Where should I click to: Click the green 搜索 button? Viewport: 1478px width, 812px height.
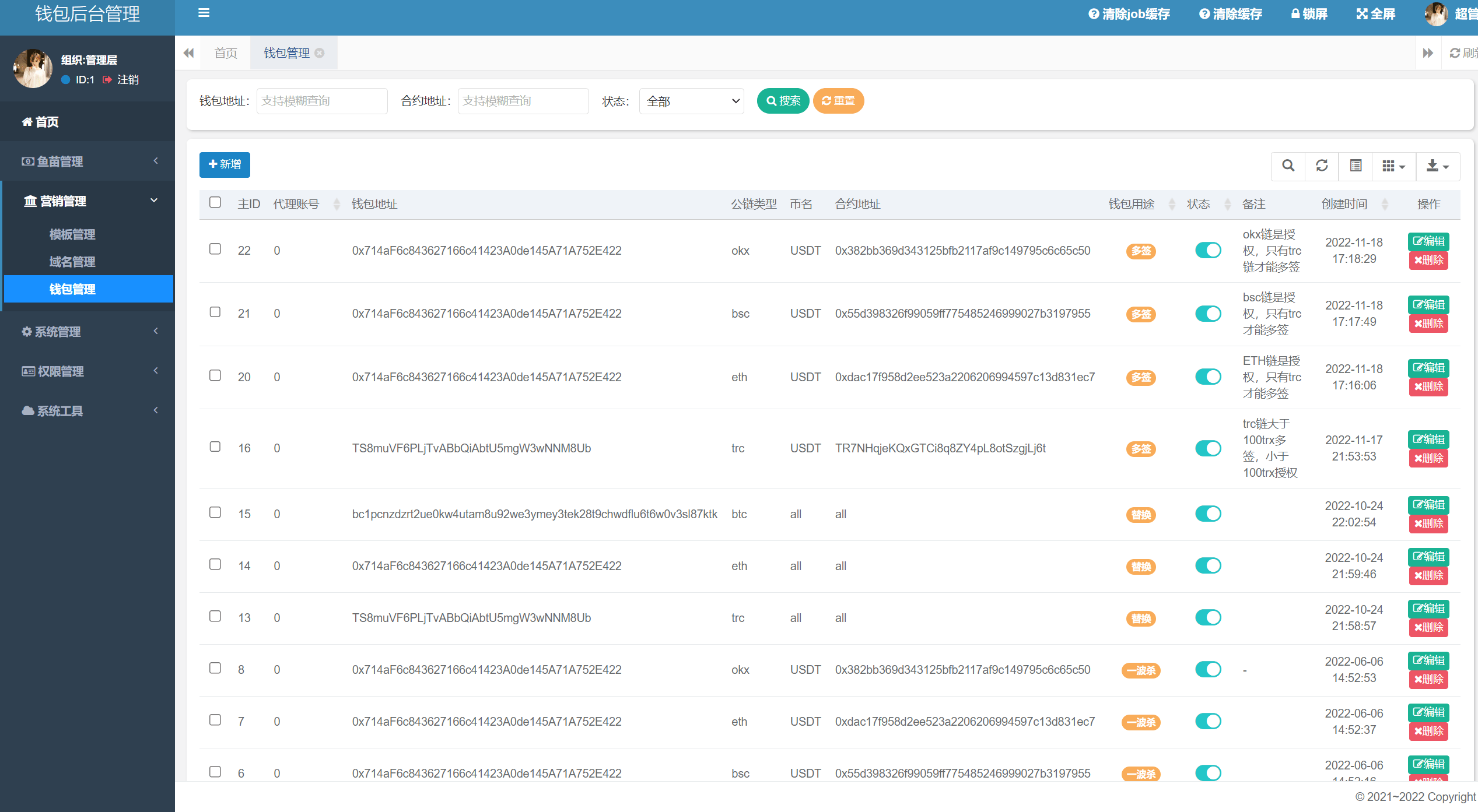(x=783, y=101)
